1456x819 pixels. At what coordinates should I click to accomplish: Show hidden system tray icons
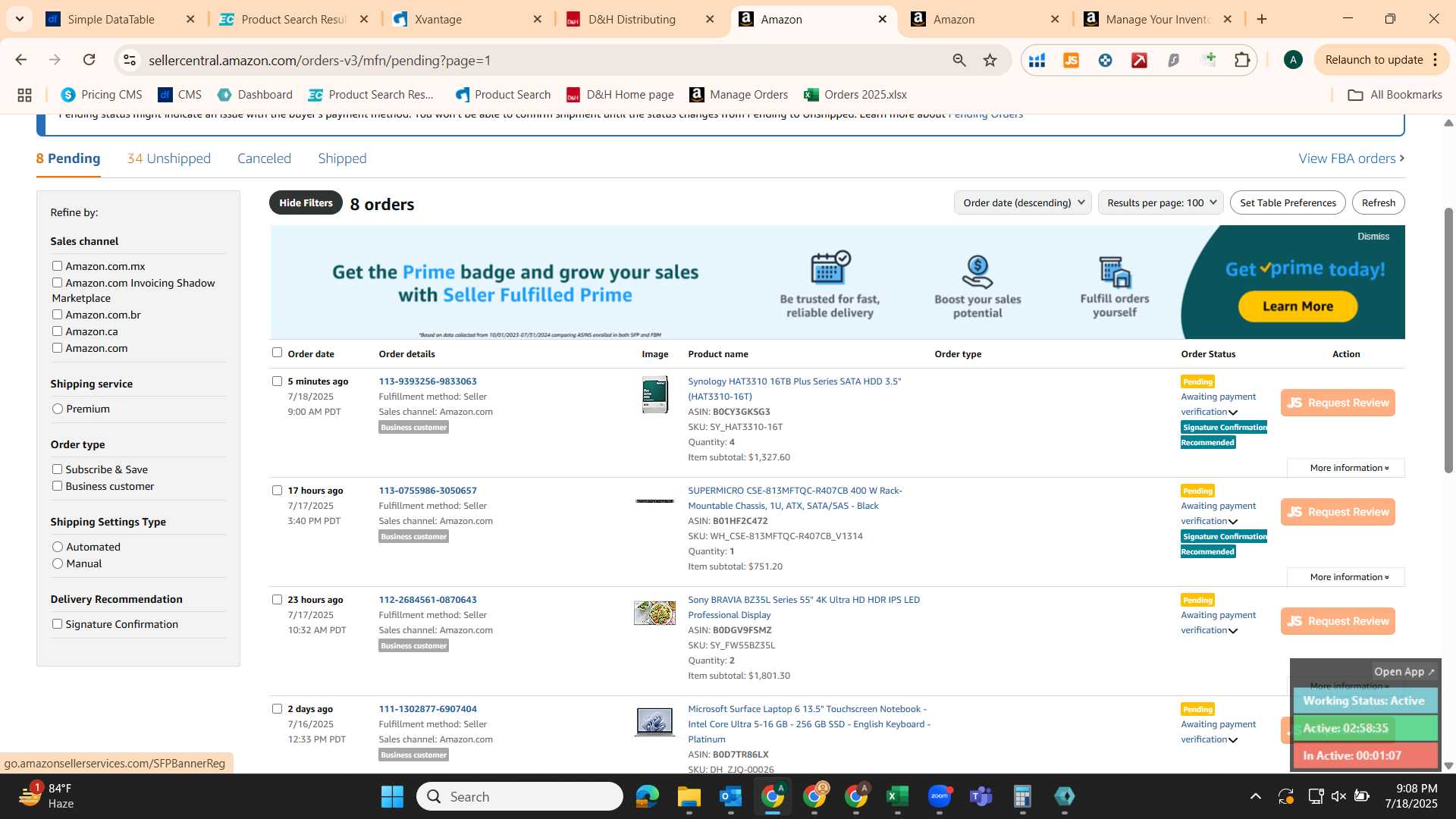coord(1256,796)
